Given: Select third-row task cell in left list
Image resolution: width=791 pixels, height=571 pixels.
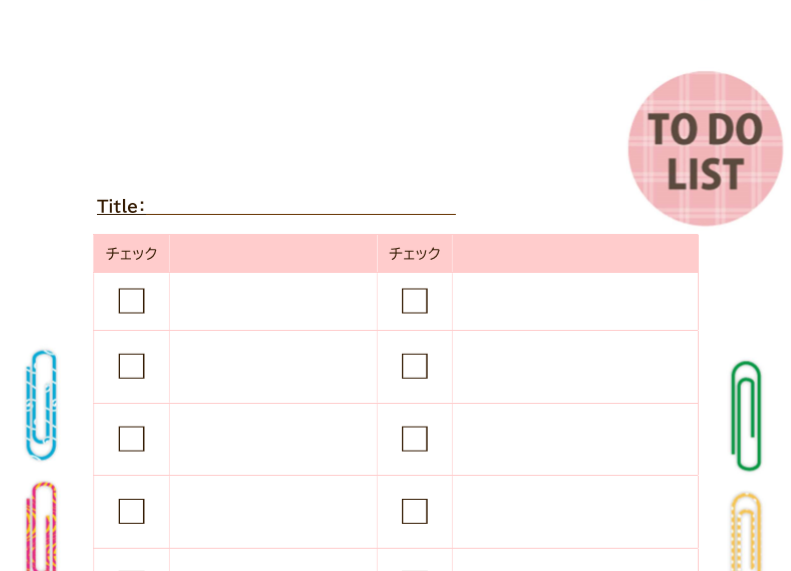Looking at the screenshot, I should pyautogui.click(x=273, y=439).
